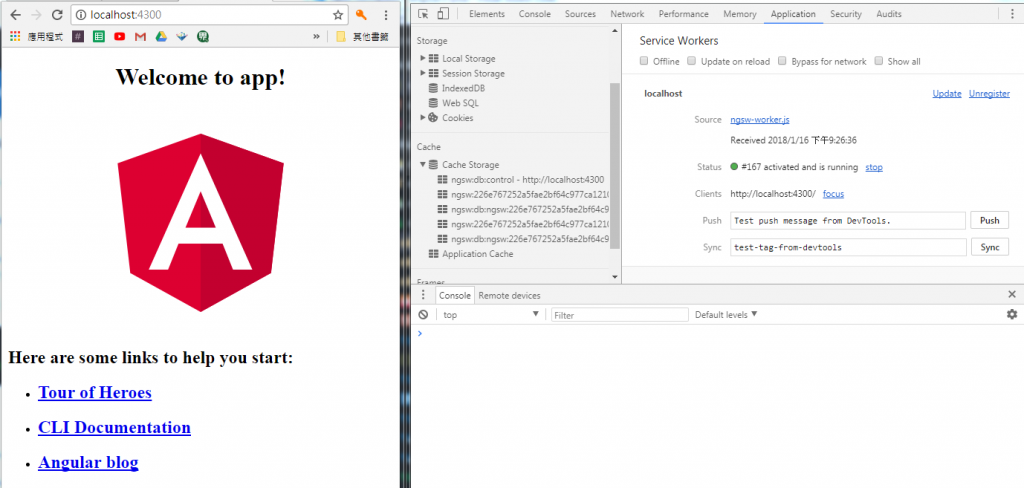Image resolution: width=1024 pixels, height=488 pixels.
Task: Click the console Filter field
Action: tap(620, 315)
